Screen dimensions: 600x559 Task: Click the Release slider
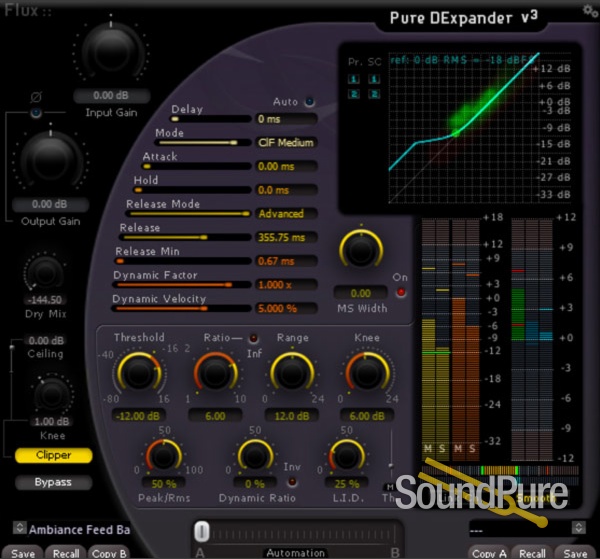pos(185,238)
